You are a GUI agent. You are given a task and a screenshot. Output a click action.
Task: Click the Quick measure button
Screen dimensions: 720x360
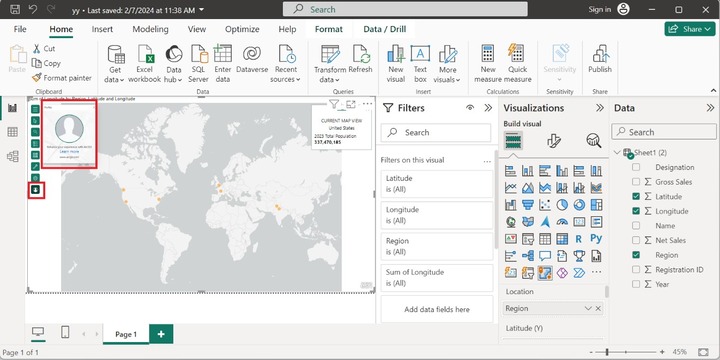[518, 64]
